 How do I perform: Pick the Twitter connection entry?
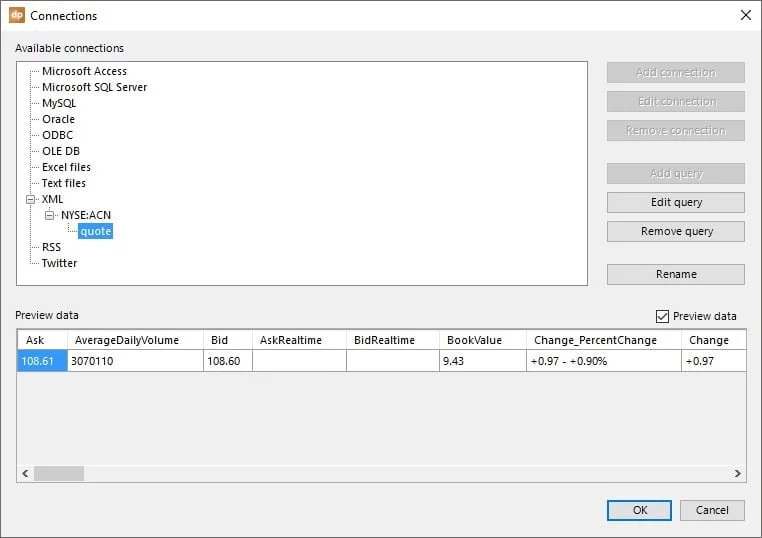pyautogui.click(x=59, y=263)
